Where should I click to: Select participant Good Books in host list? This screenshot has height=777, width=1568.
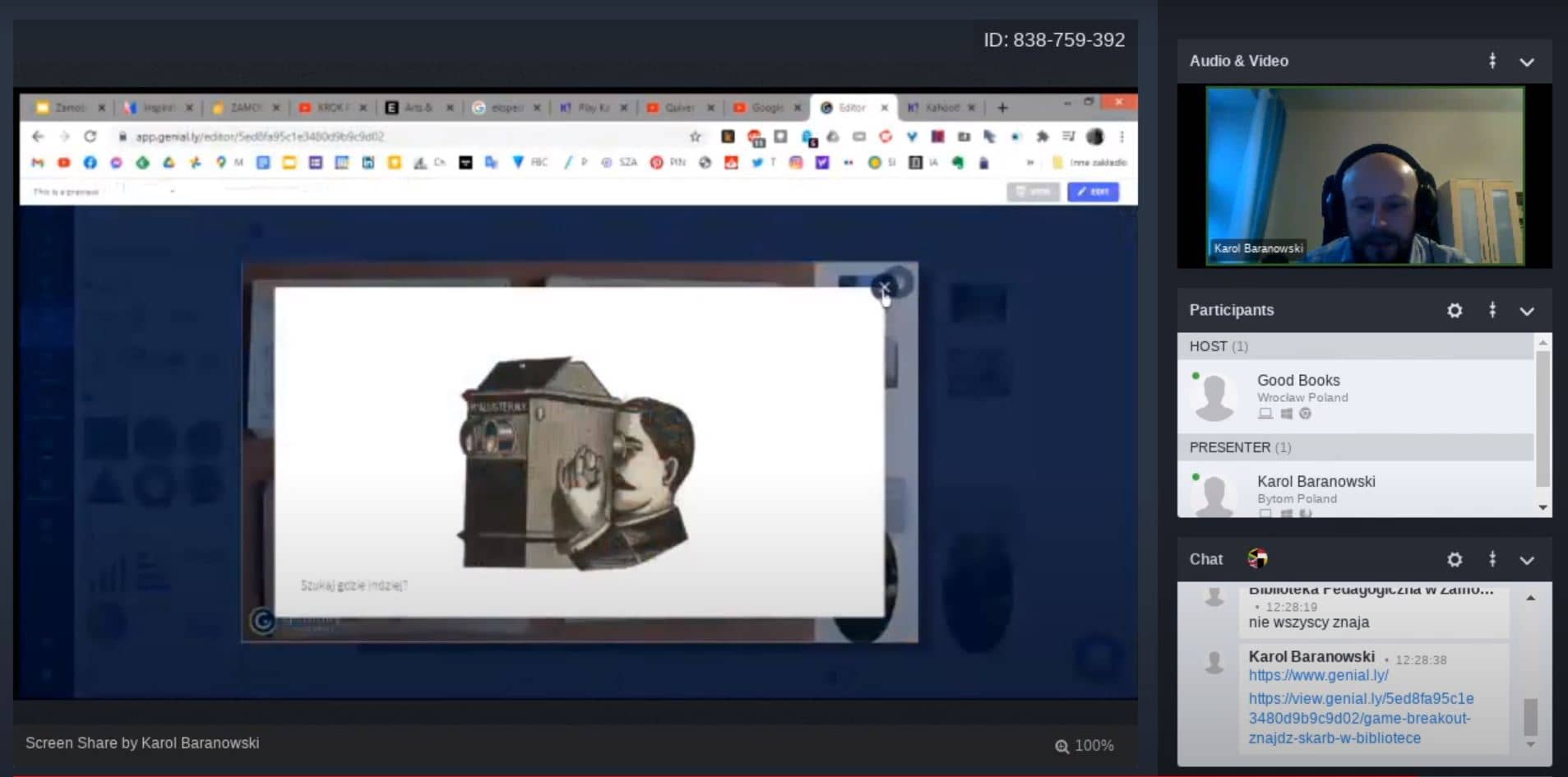(1355, 396)
